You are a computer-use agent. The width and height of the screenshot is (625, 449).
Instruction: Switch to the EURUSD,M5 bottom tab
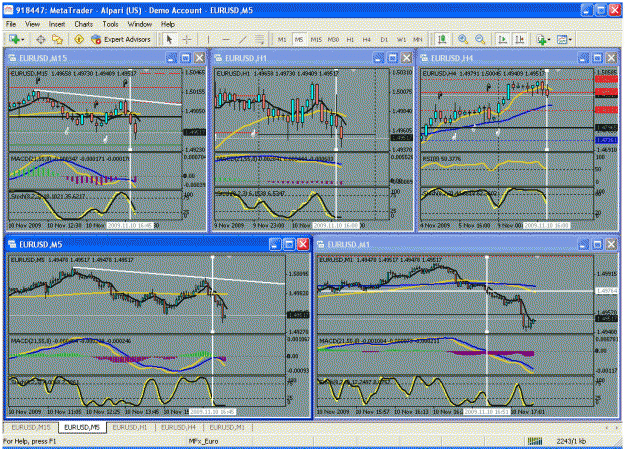82,427
